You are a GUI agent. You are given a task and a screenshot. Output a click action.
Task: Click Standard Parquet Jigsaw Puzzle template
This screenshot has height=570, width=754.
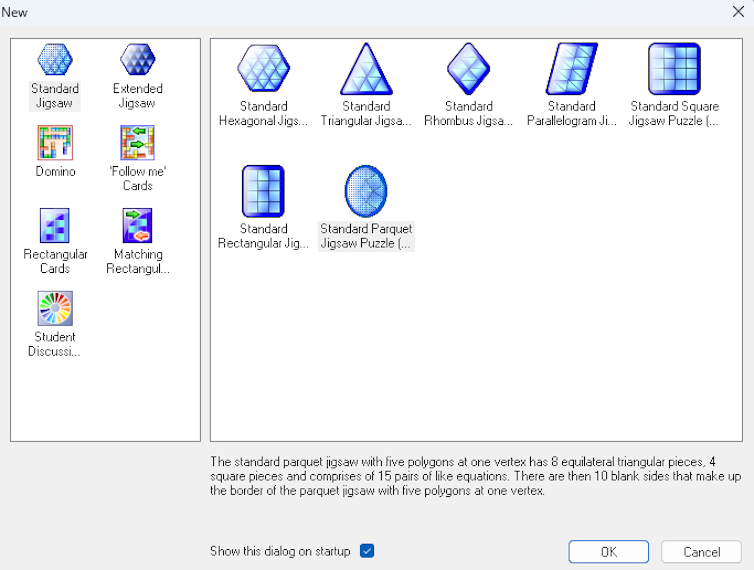(x=366, y=192)
